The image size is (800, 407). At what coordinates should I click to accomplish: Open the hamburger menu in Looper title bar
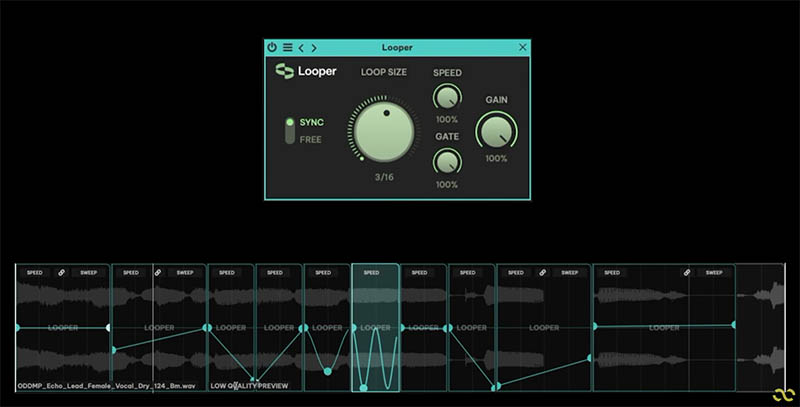[x=288, y=47]
